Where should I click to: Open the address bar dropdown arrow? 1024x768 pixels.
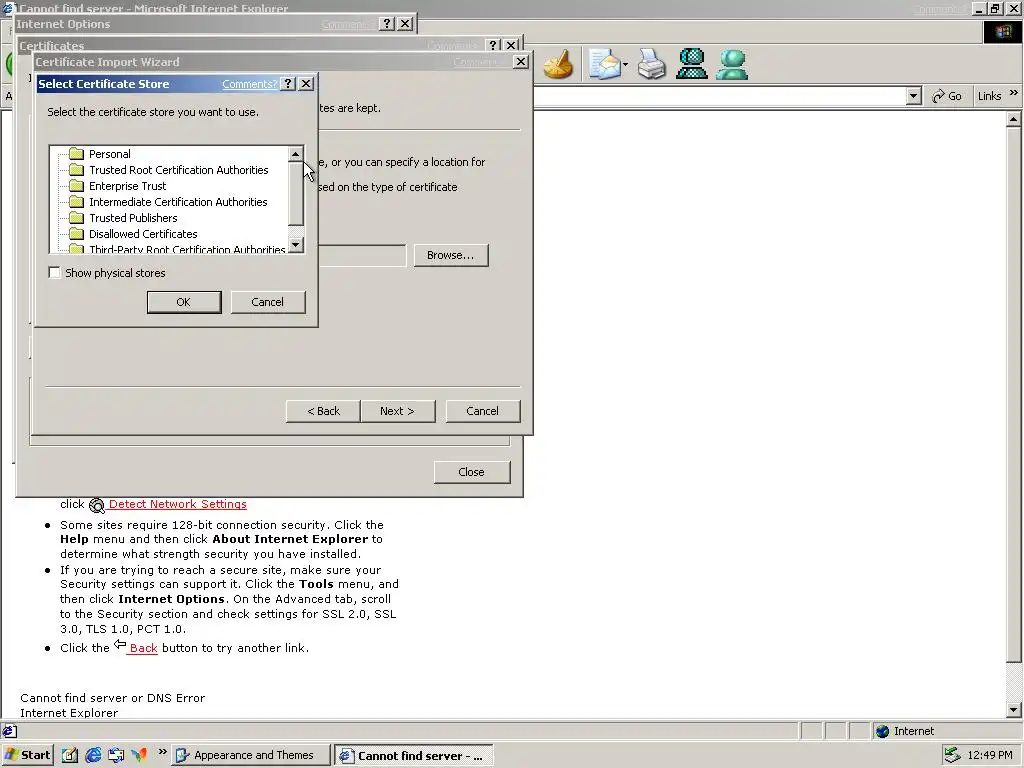point(914,96)
